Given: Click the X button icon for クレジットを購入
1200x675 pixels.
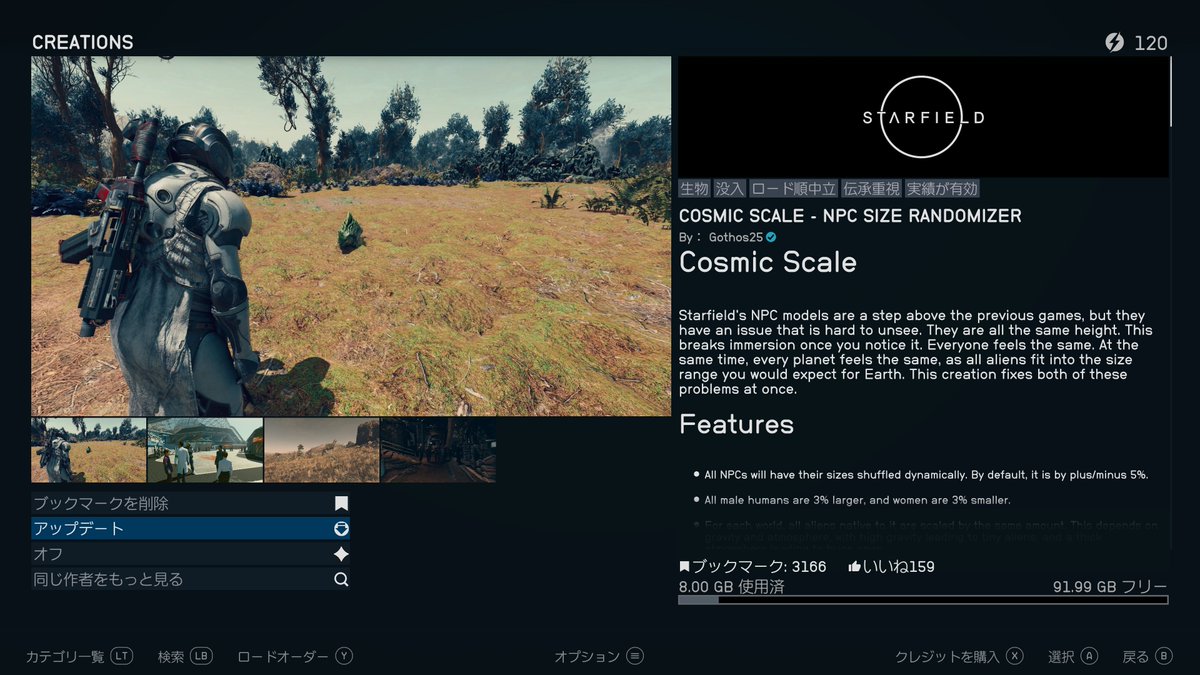Looking at the screenshot, I should tap(1015, 656).
